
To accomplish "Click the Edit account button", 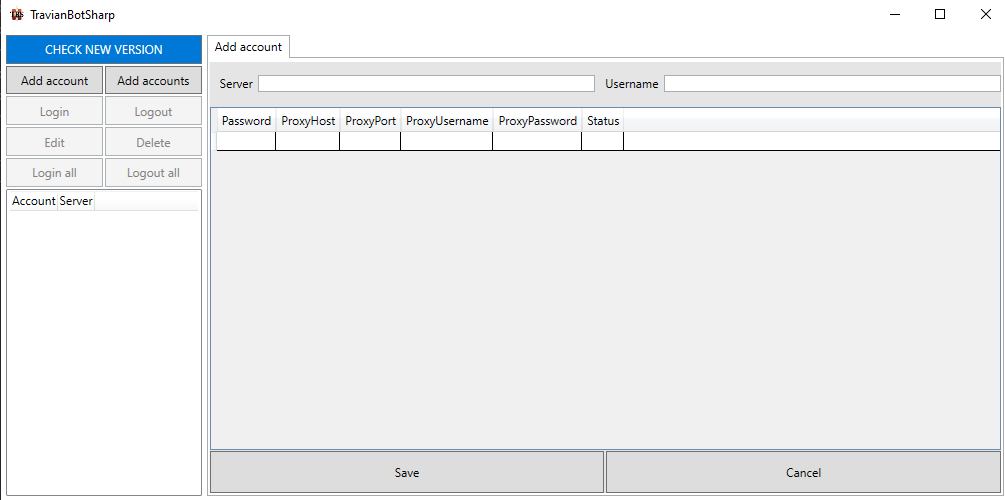I will click(54, 142).
